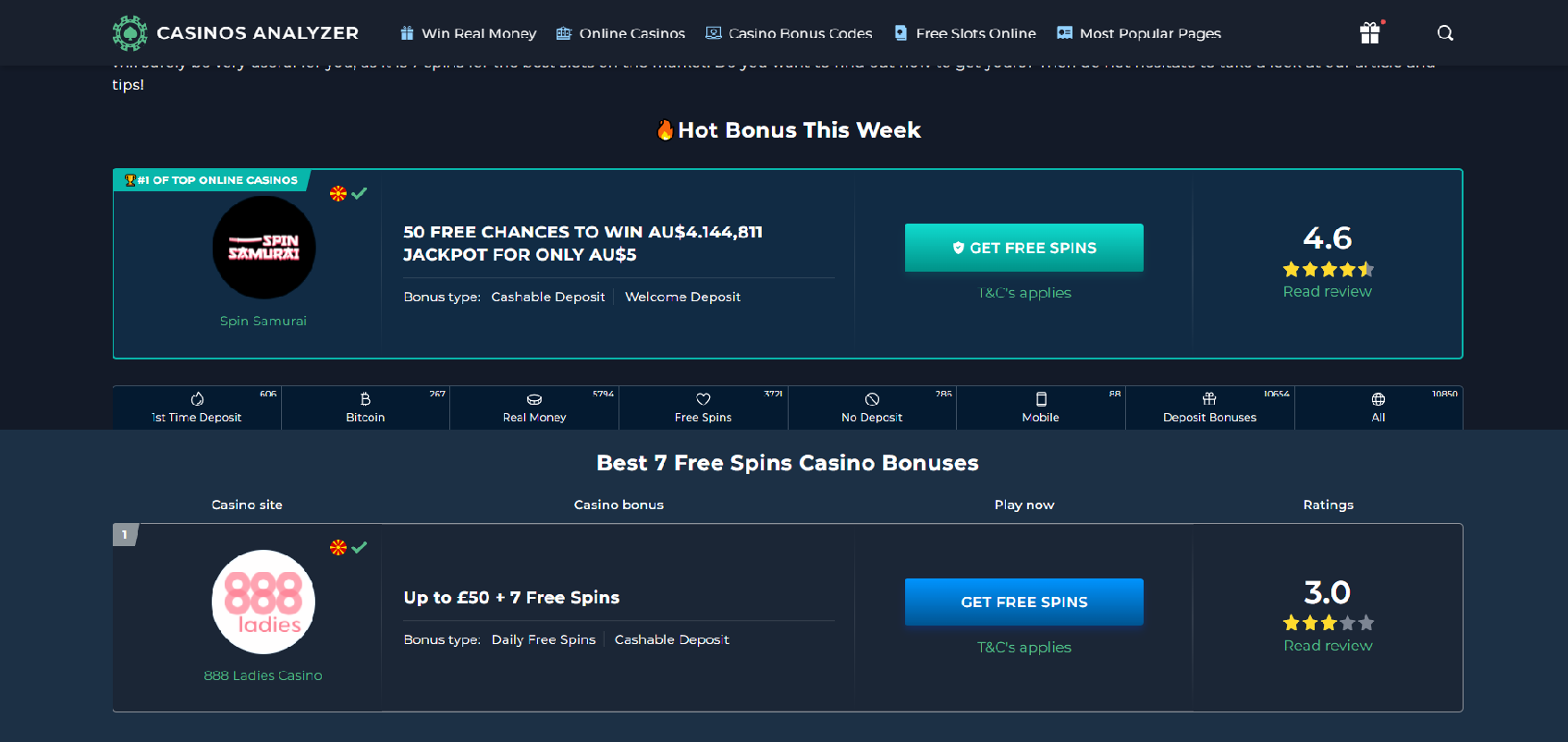The height and width of the screenshot is (742, 1568).
Task: Choose the All globe filter icon
Action: (1378, 399)
